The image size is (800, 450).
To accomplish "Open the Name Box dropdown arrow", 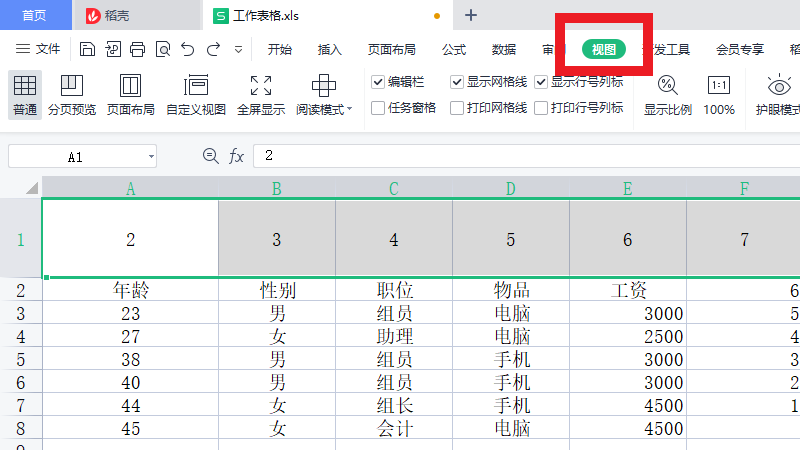I will [150, 156].
